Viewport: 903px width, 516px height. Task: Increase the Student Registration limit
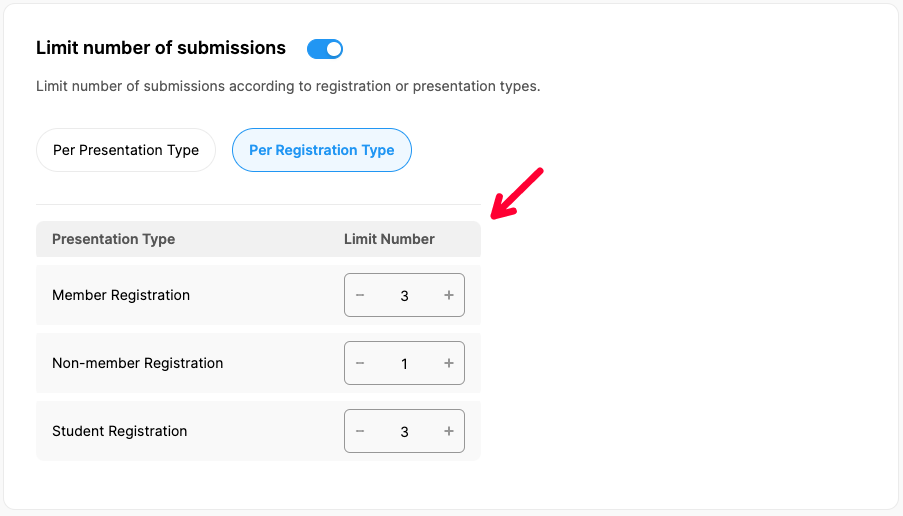449,431
